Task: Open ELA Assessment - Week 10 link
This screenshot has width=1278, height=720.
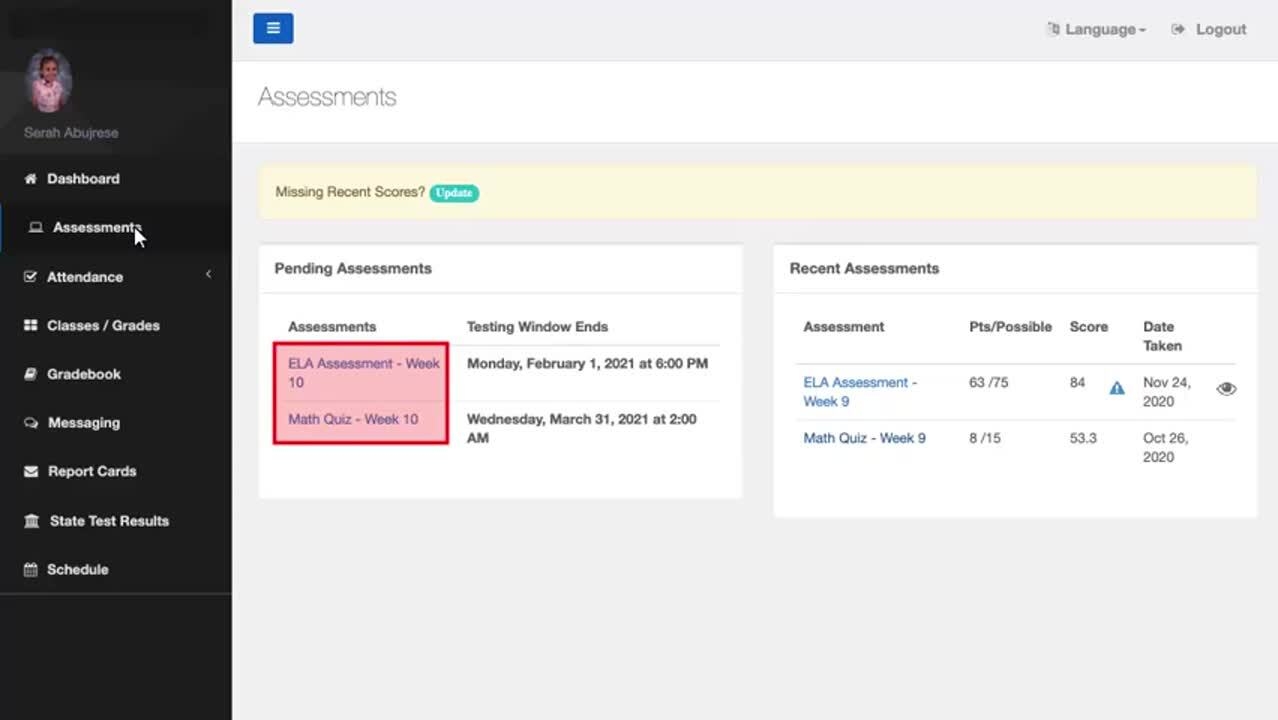Action: (x=363, y=372)
